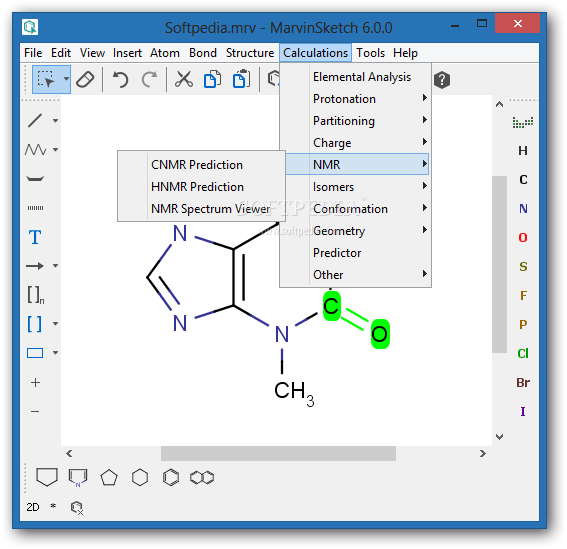Screen dimensions: 567x549
Task: Select the Eraser tool
Action: click(x=85, y=79)
